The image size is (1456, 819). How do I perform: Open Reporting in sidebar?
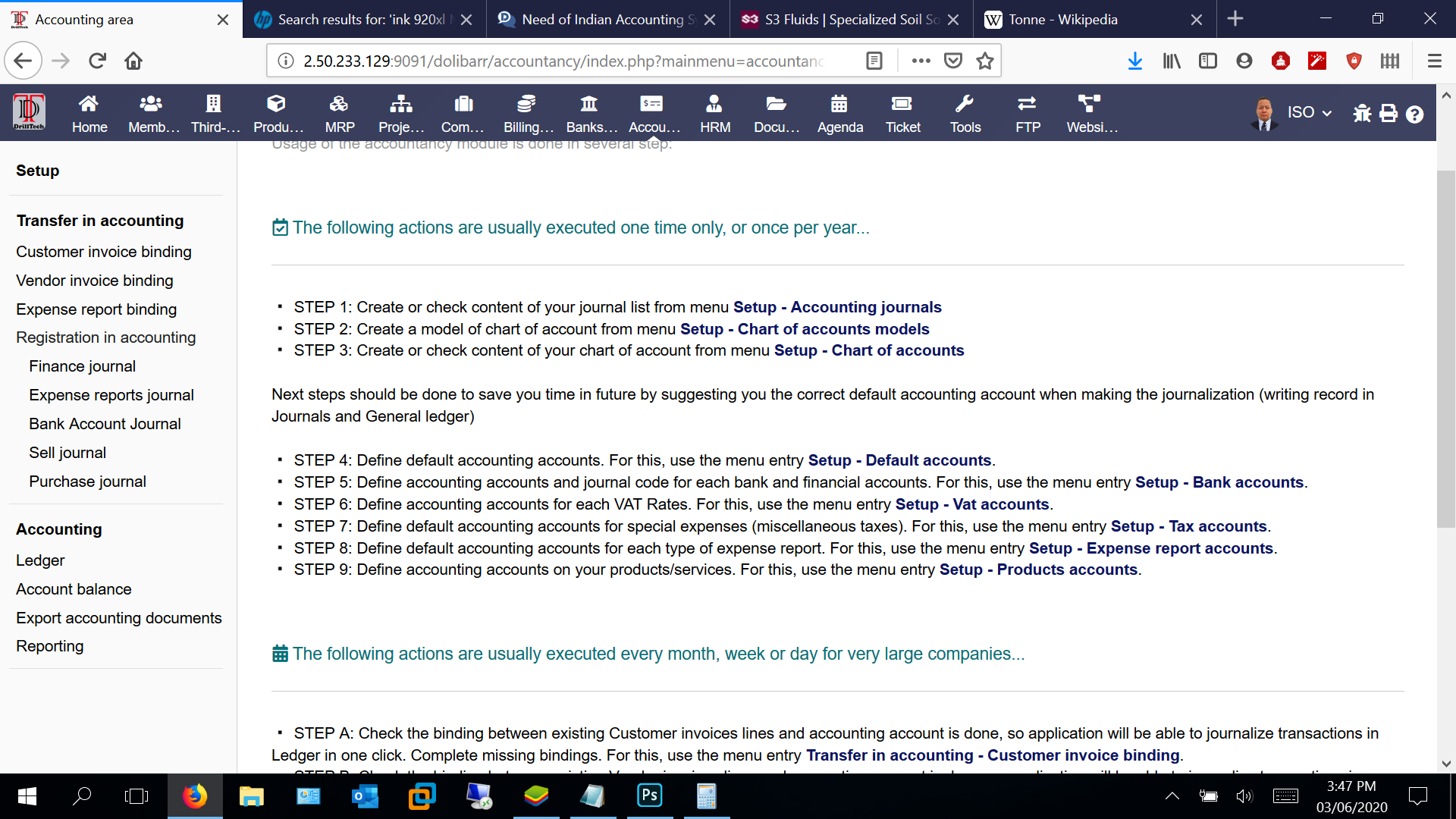click(x=49, y=646)
